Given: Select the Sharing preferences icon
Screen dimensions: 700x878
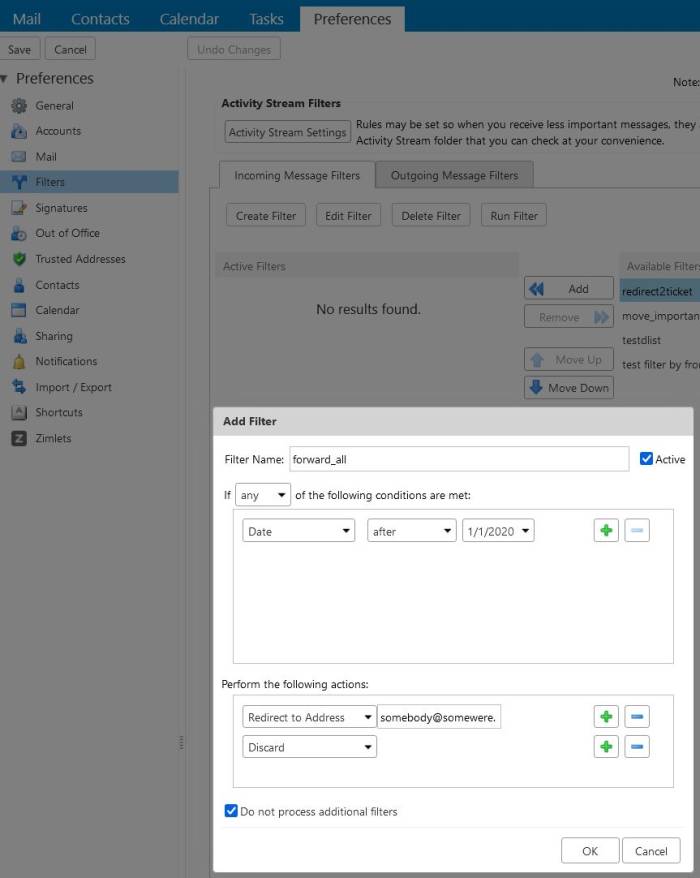Looking at the screenshot, I should pyautogui.click(x=18, y=335).
